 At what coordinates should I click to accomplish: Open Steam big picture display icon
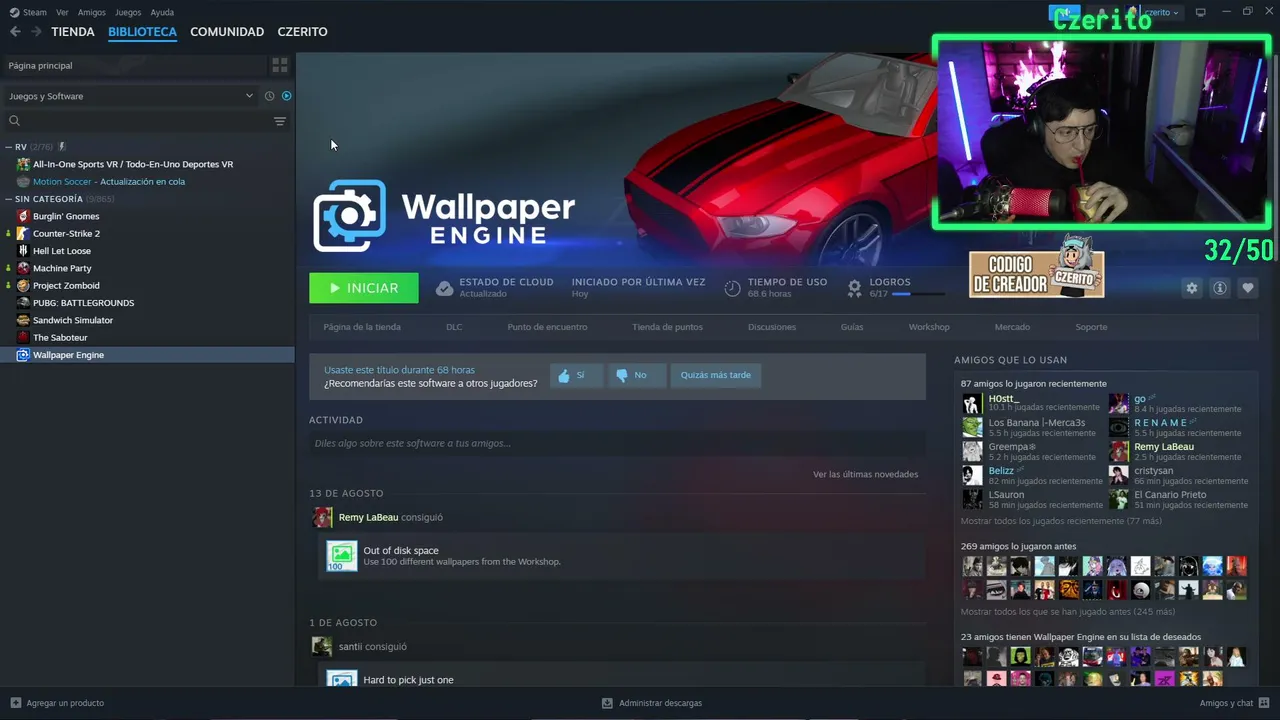click(1201, 12)
